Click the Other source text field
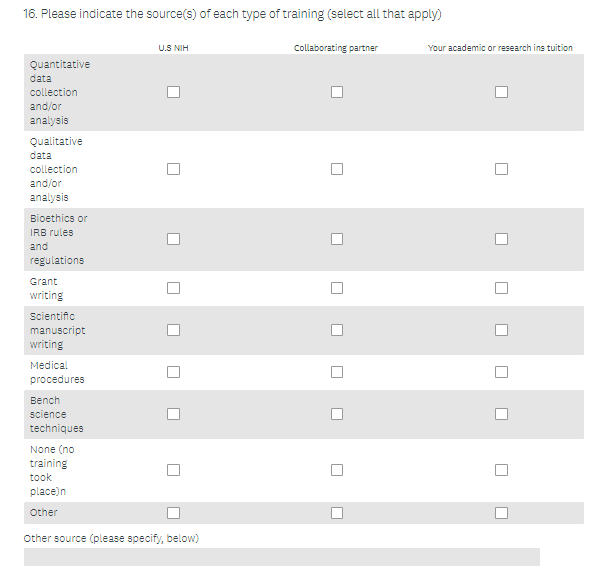 pos(282,557)
